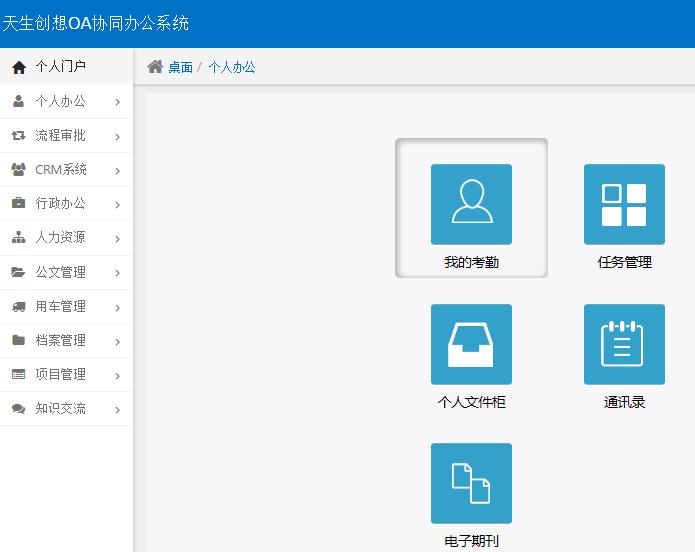Click the org-chart icon beside 人力资源

click(19, 237)
